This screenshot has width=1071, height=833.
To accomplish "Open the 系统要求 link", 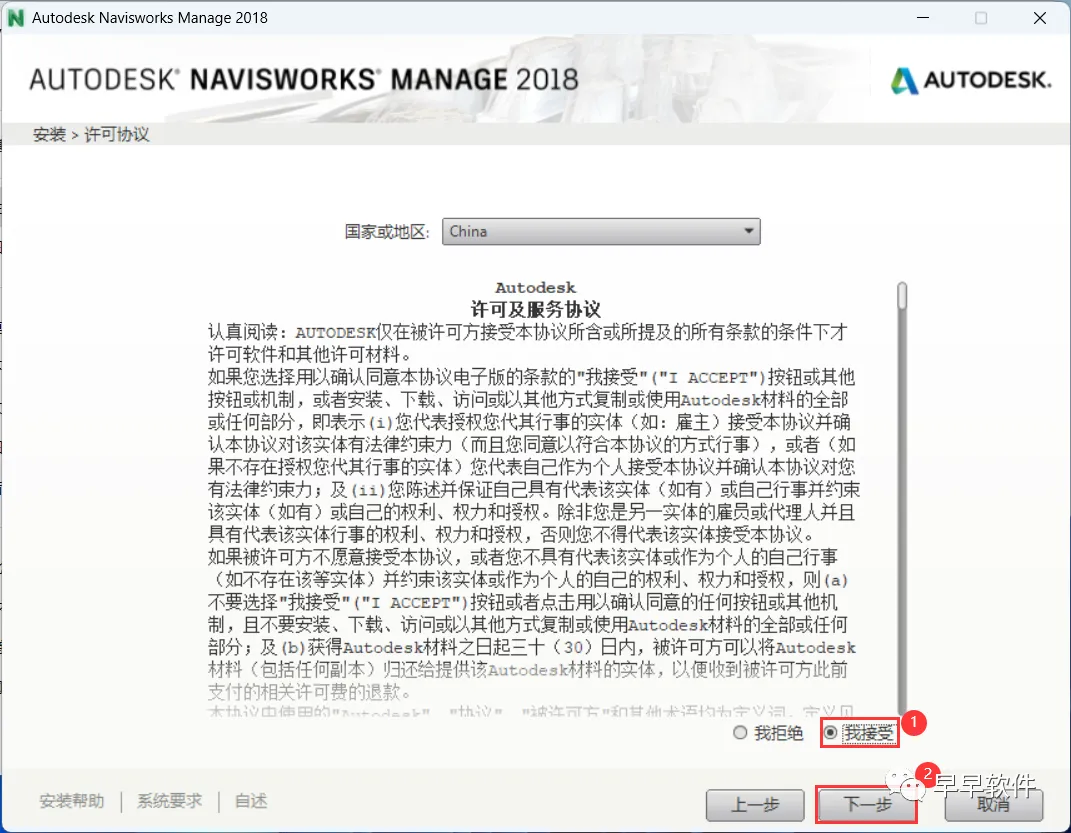I will pyautogui.click(x=169, y=801).
